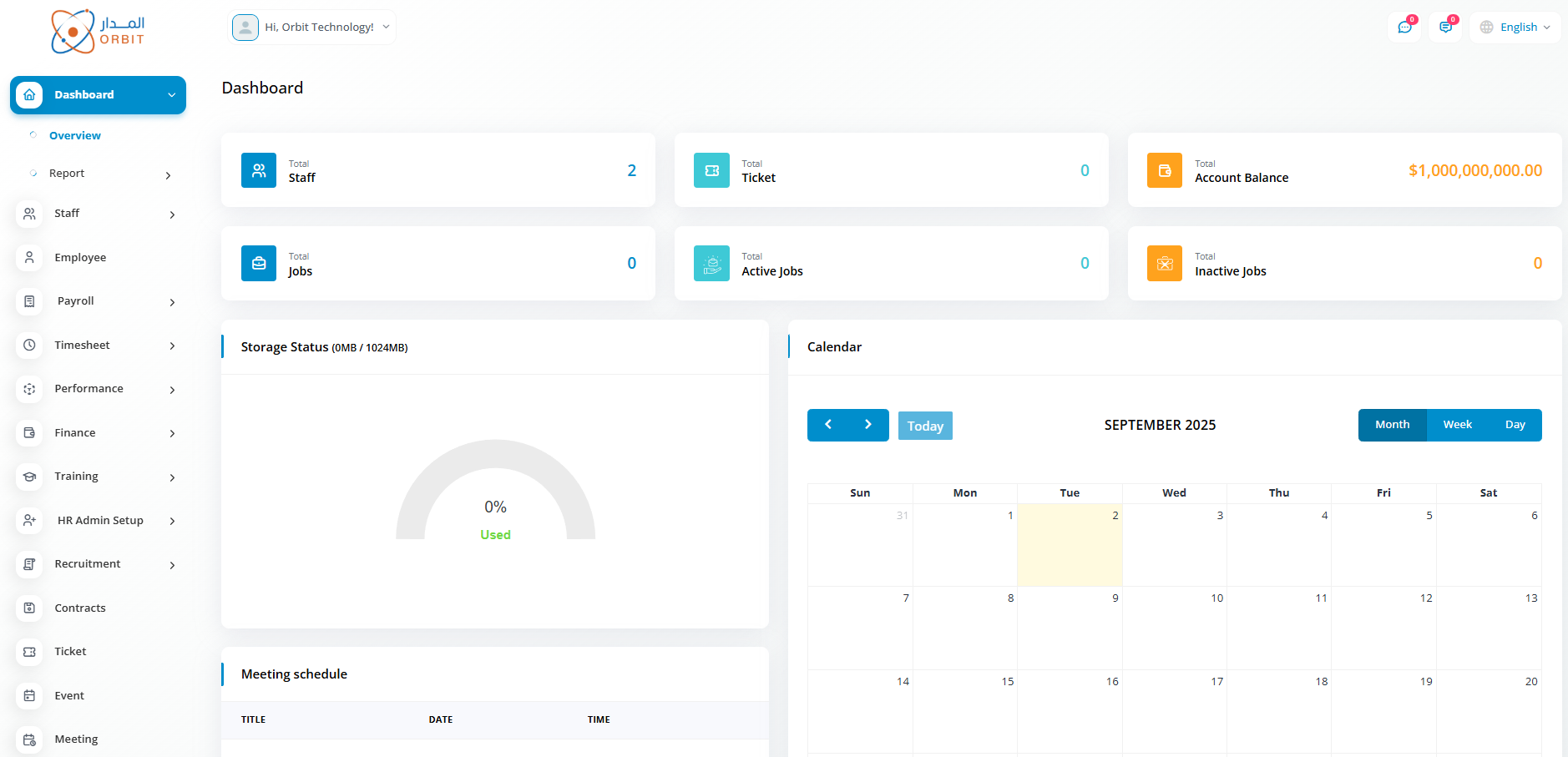Screen dimensions: 1568x757
Task: Click the Orbit logo
Action: pyautogui.click(x=98, y=32)
